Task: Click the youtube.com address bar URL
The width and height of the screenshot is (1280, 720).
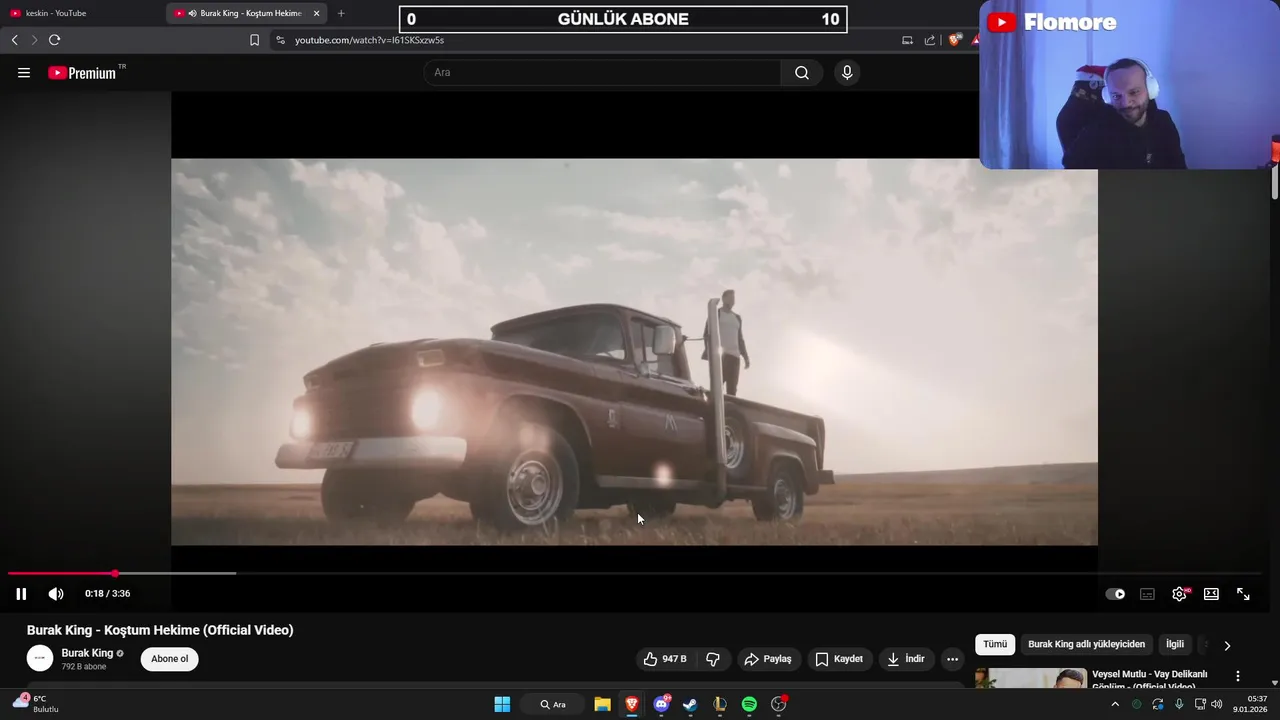Action: [369, 40]
